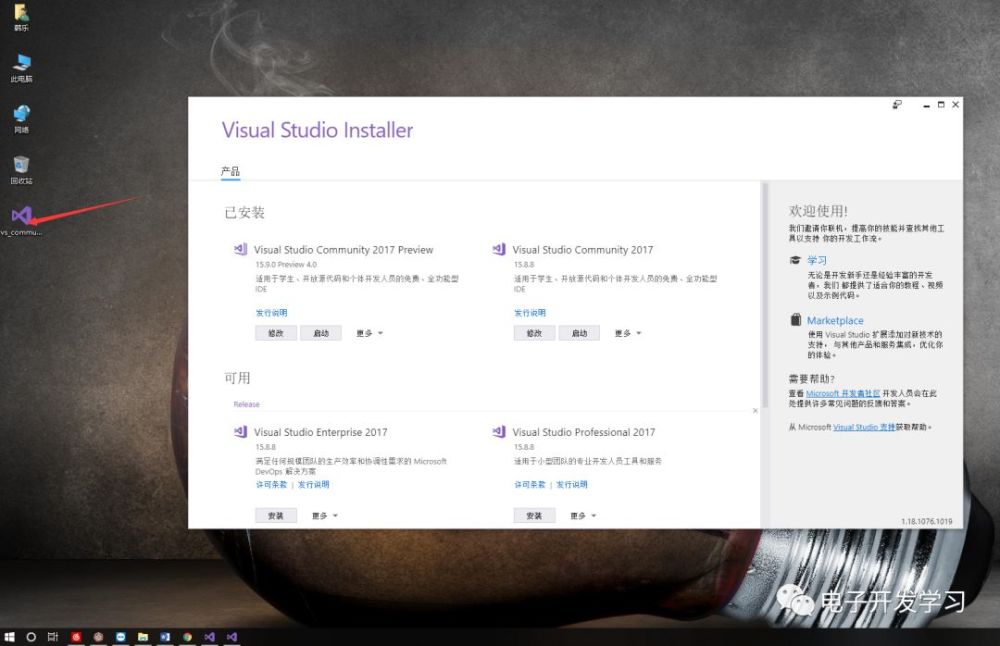1000x646 pixels.
Task: Minimize the Visual Studio Installer window
Action: pyautogui.click(x=926, y=105)
